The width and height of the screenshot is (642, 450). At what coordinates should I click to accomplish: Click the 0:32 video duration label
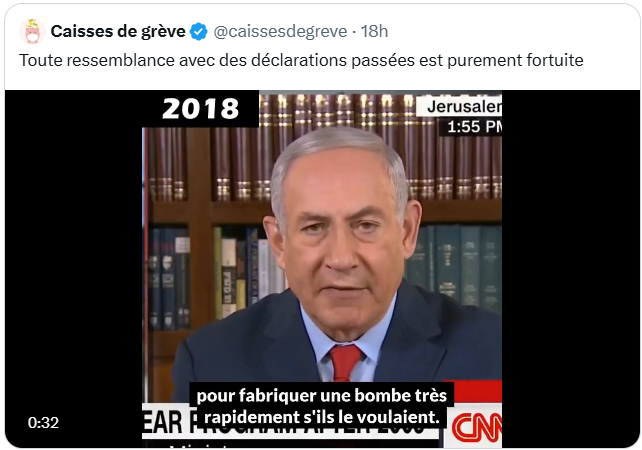pos(43,423)
